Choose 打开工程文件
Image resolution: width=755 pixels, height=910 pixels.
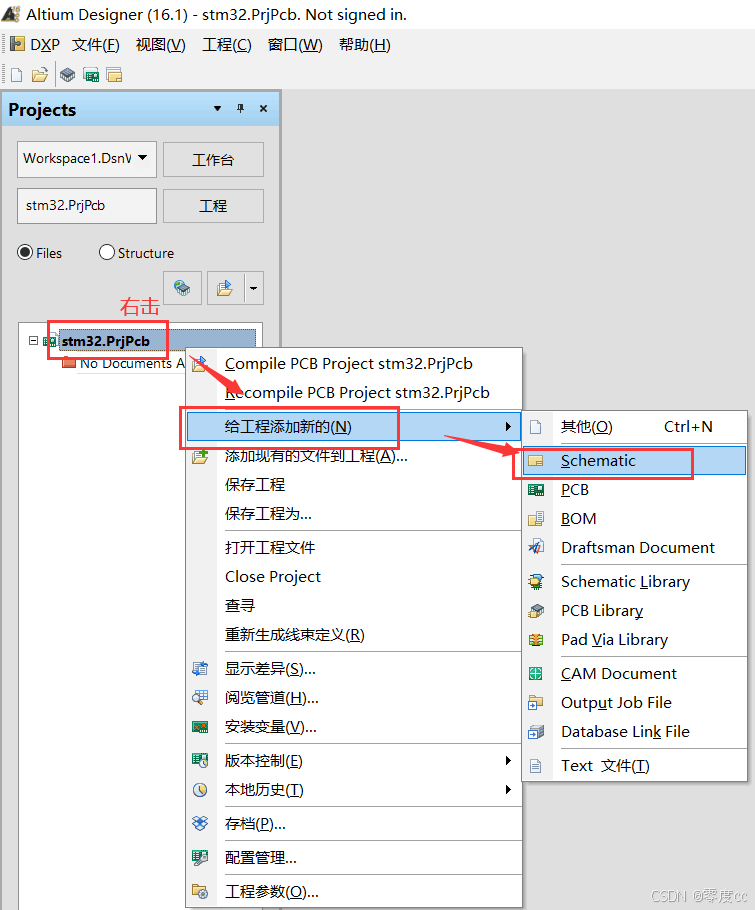[x=270, y=547]
